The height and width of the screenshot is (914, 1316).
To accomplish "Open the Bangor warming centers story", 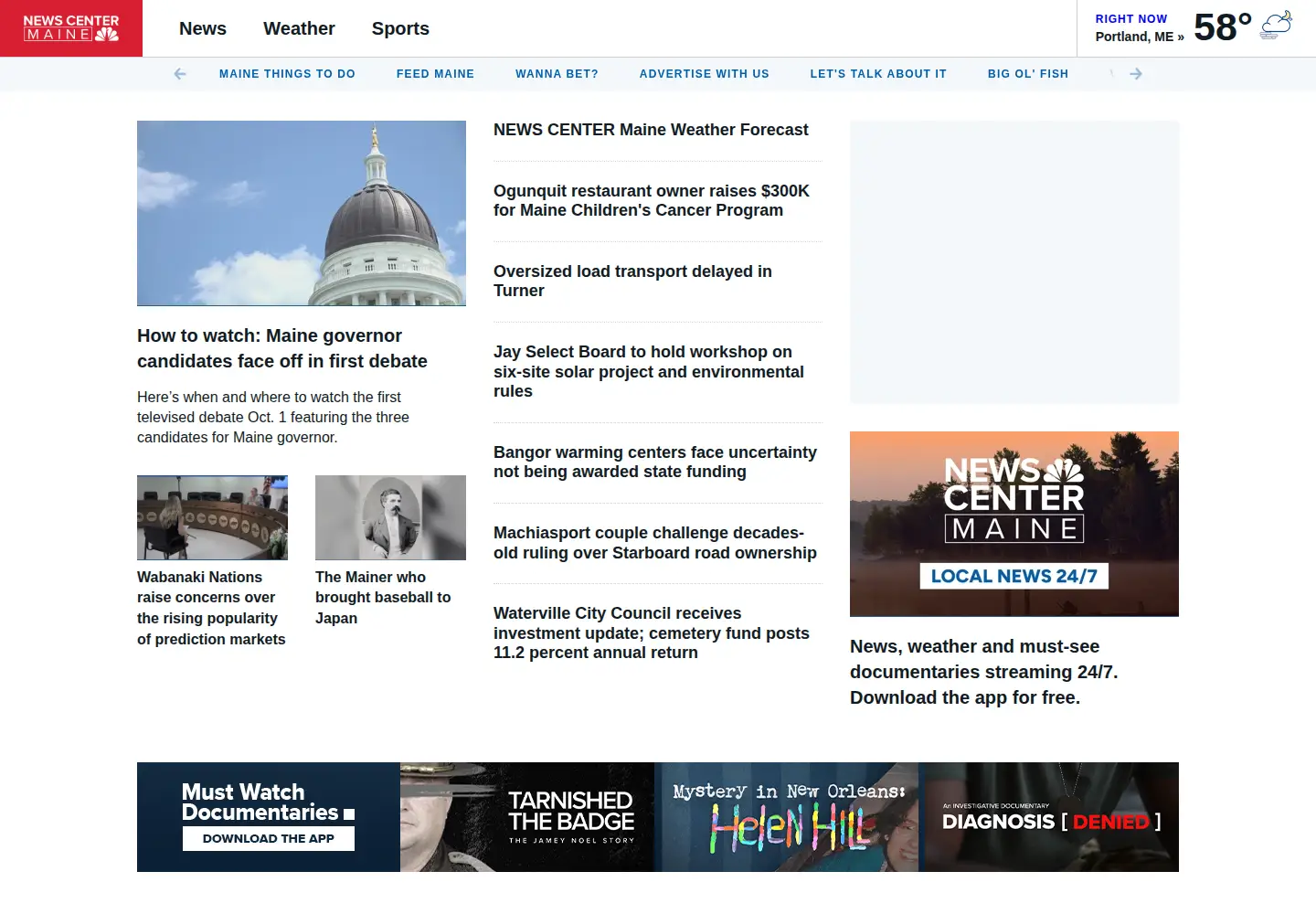I will point(655,462).
